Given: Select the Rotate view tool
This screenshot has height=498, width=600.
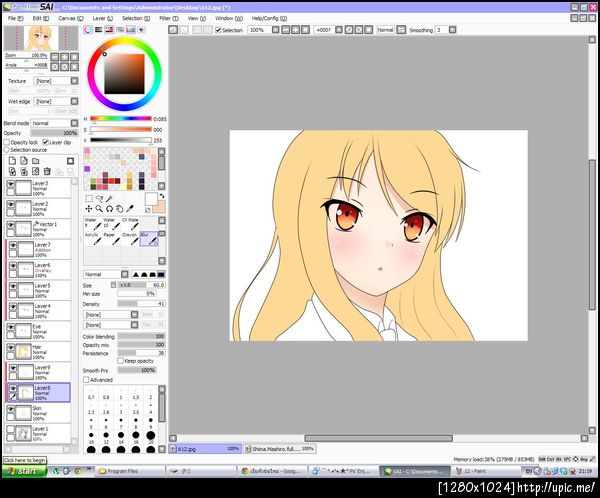Looking at the screenshot, I should point(109,209).
